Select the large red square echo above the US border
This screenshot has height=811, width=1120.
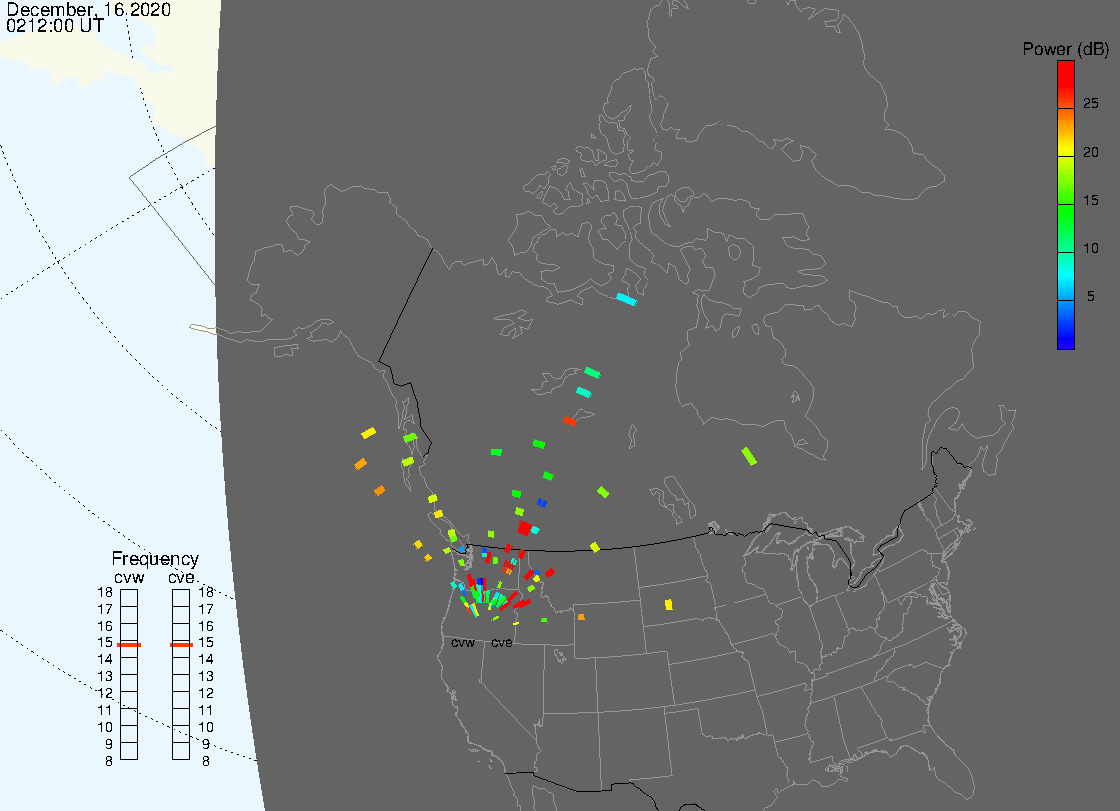(524, 529)
